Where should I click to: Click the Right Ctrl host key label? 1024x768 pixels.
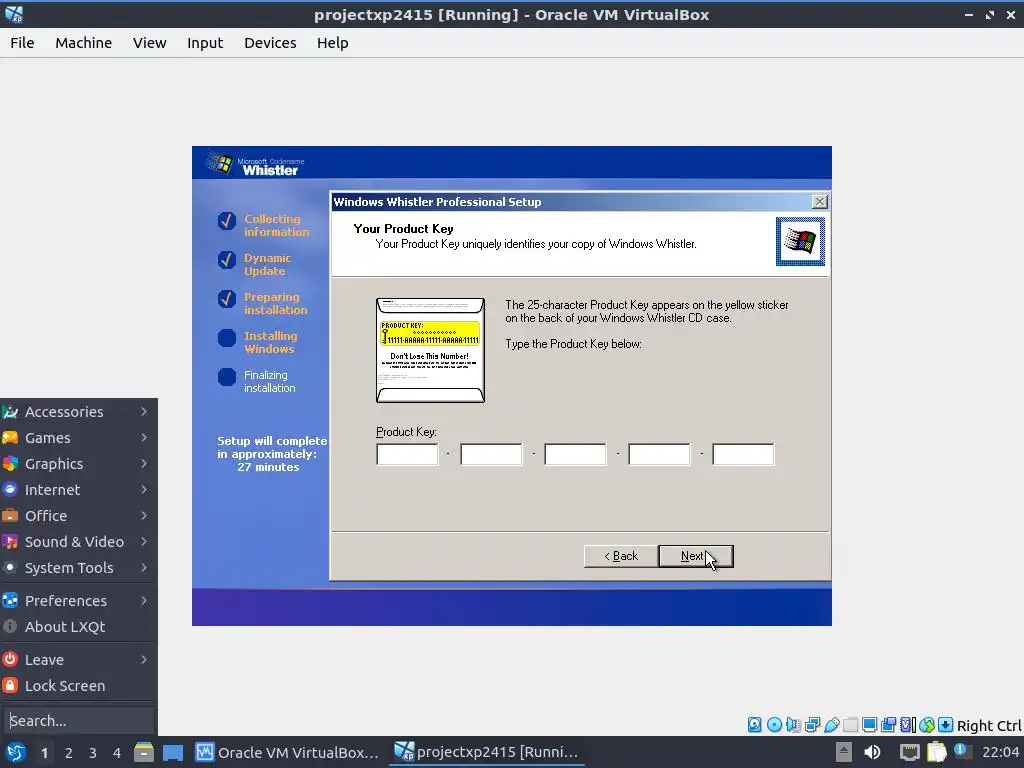coord(989,726)
